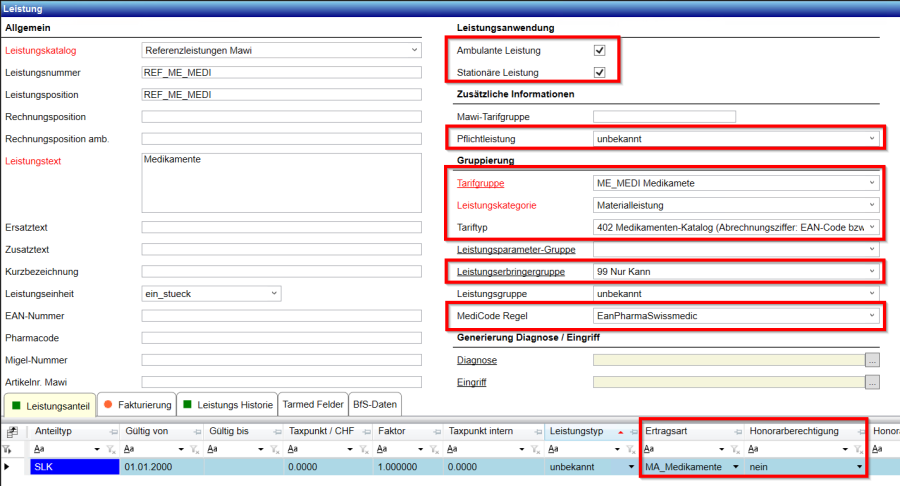Click the Tarifgruppe link label

pyautogui.click(x=480, y=183)
